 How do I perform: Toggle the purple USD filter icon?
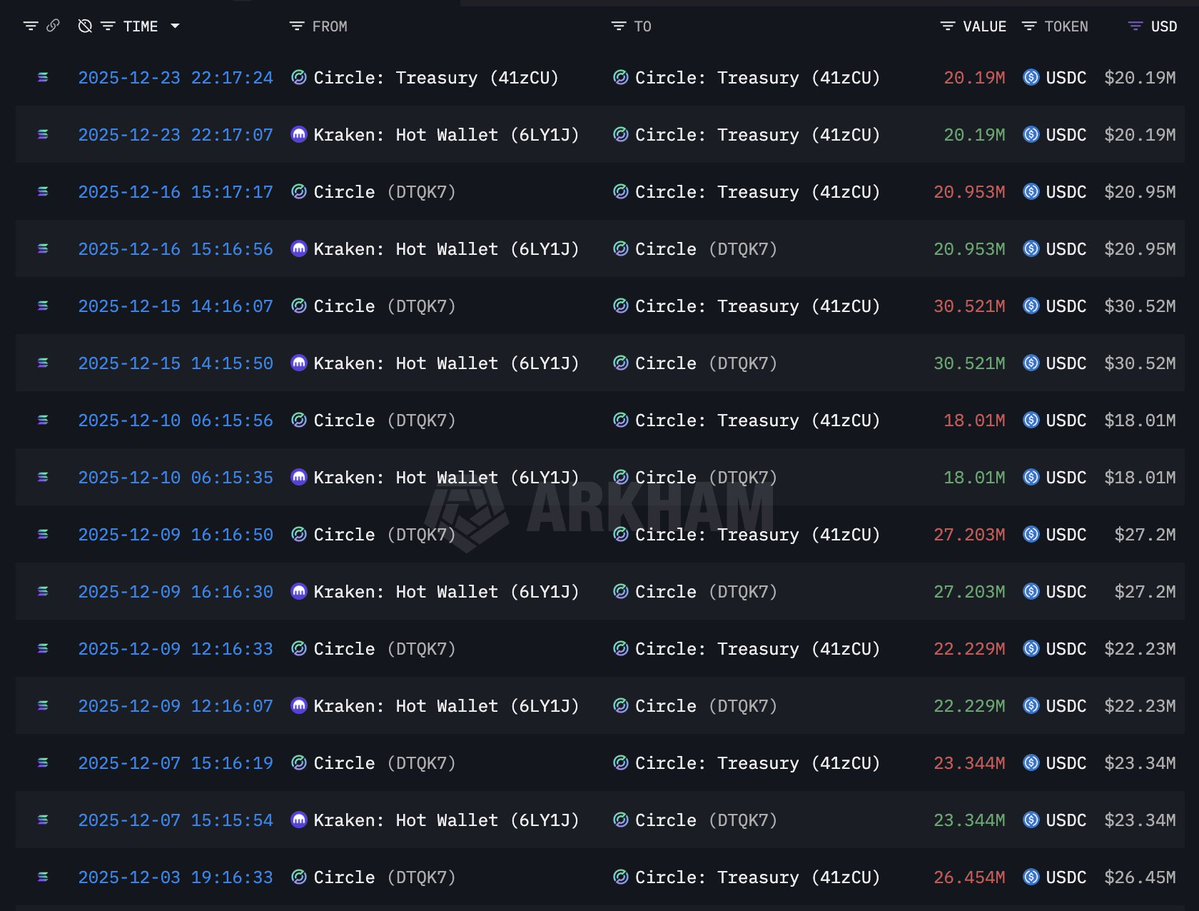tap(1135, 26)
